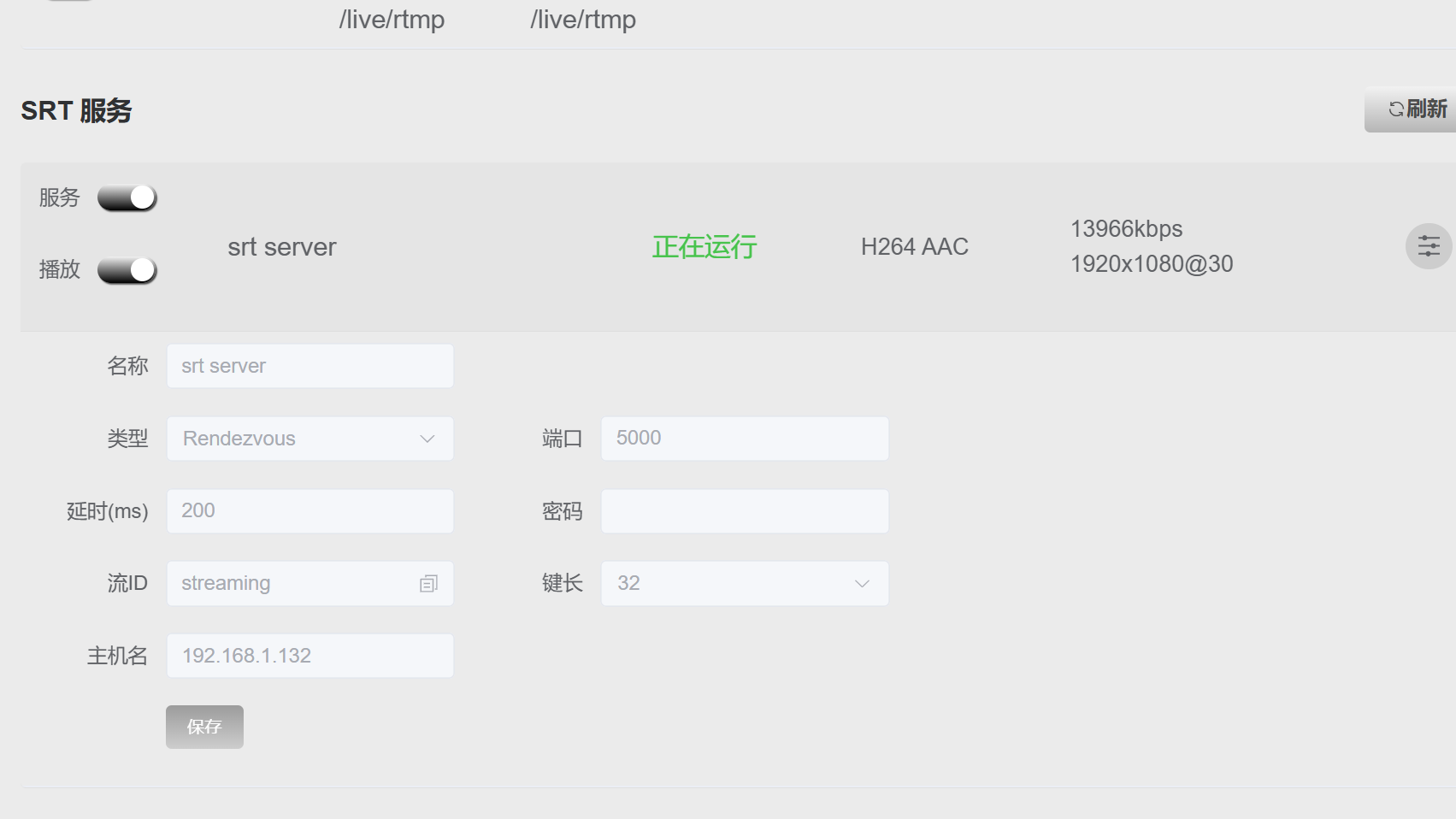1456x819 pixels.
Task: Click the 正在运行 running status text
Action: (x=704, y=247)
